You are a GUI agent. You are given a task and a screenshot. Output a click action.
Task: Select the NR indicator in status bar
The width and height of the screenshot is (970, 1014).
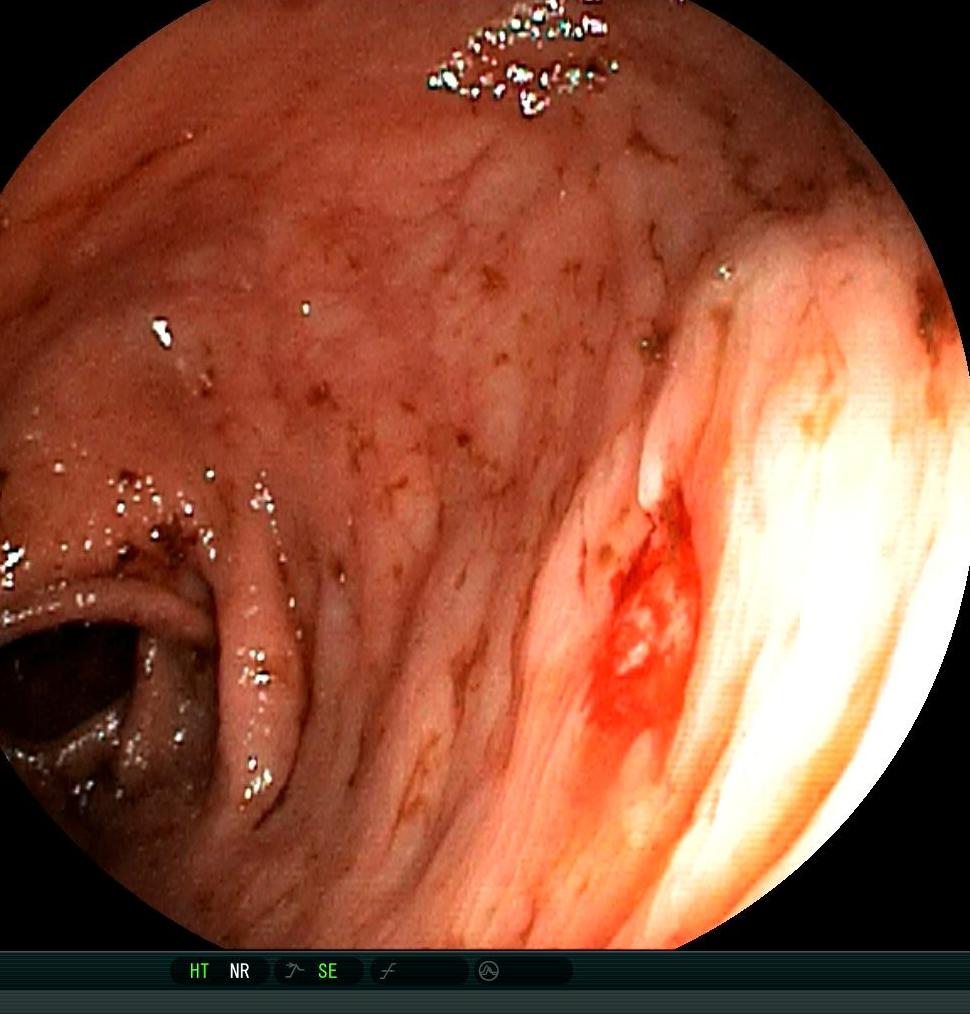click(x=239, y=971)
